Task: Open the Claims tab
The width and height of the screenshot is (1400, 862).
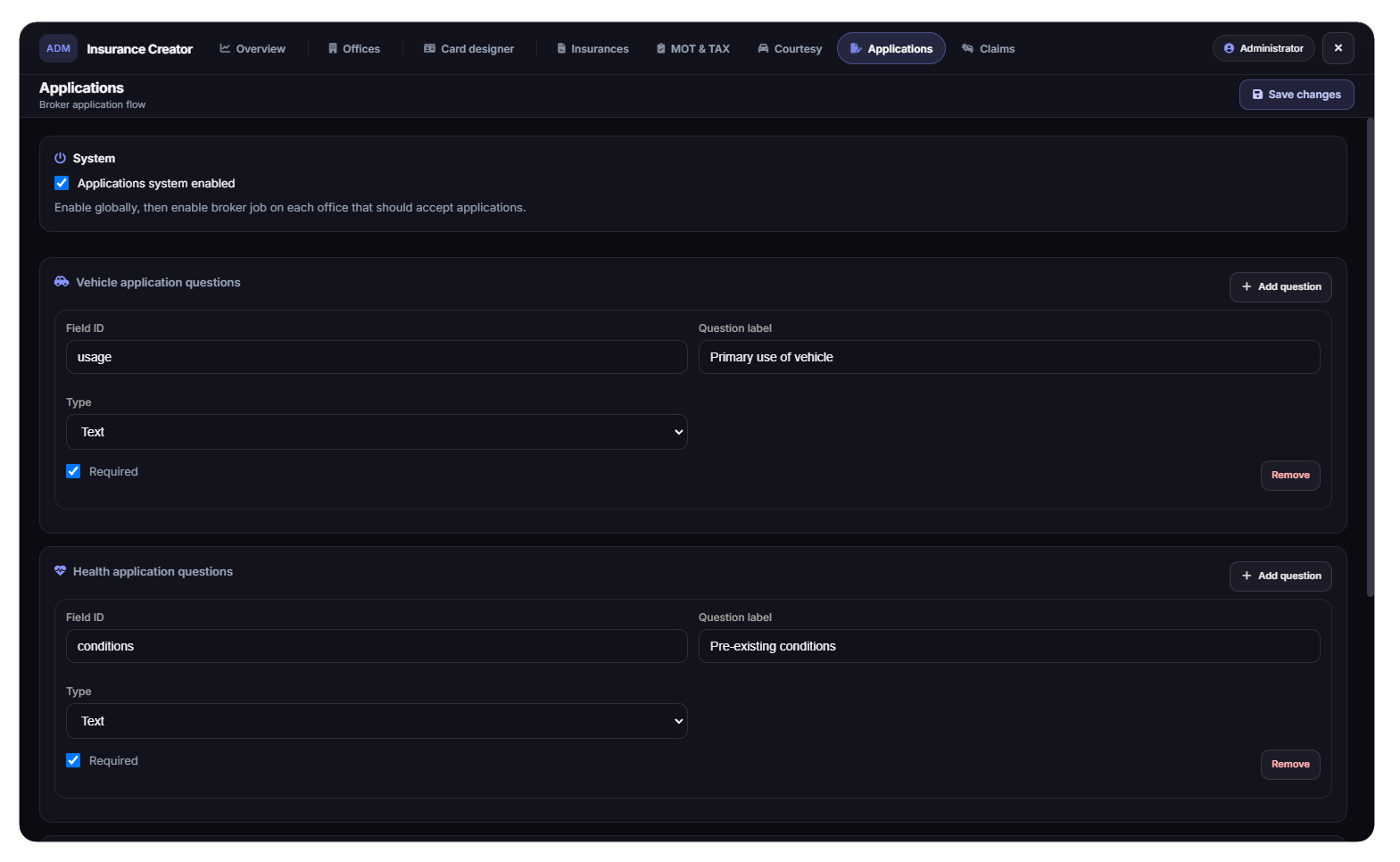Action: [x=988, y=48]
